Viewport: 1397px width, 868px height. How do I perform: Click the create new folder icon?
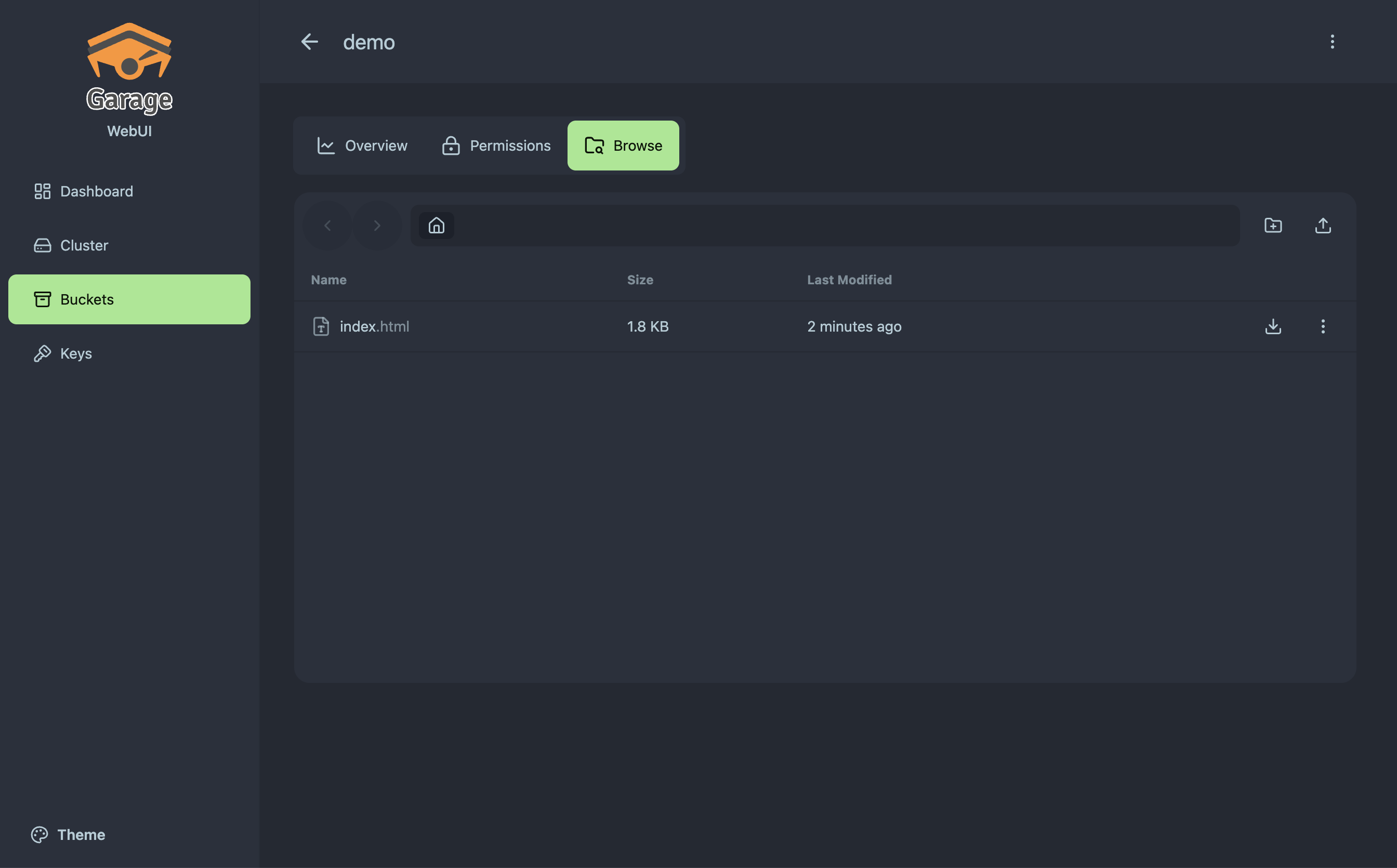[x=1272, y=226]
